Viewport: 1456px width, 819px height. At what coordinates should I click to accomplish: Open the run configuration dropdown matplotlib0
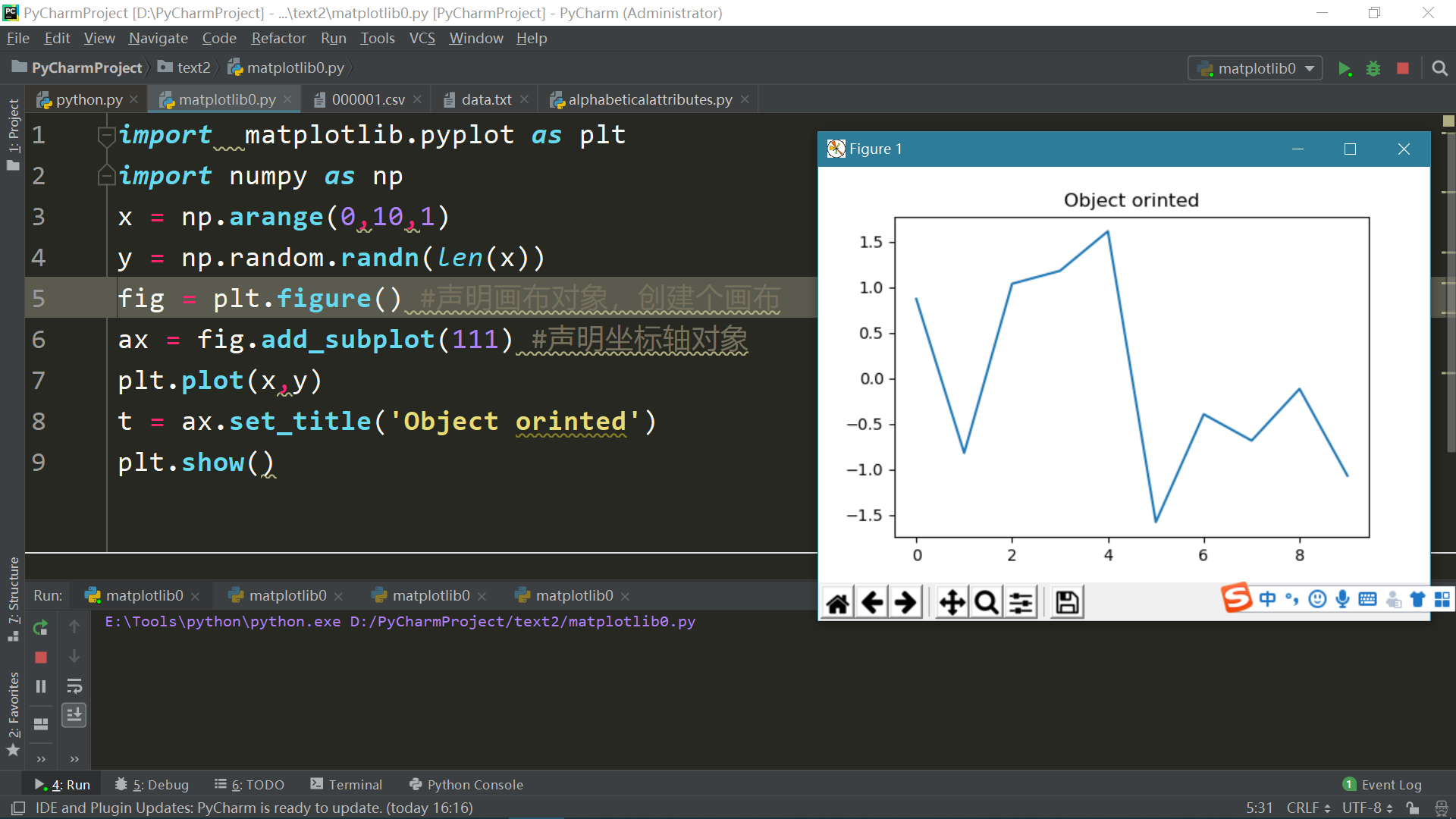click(1255, 69)
